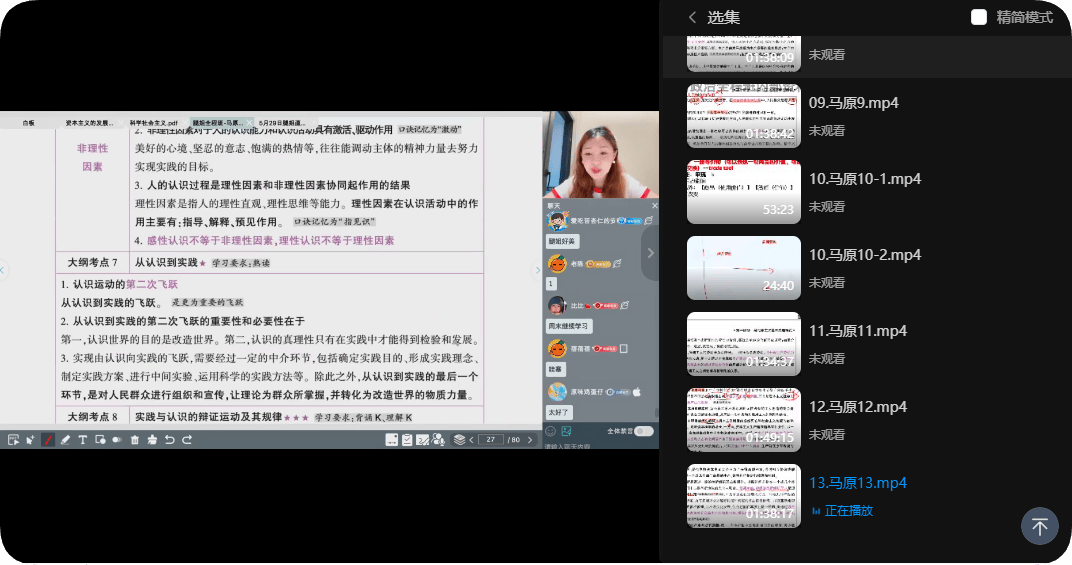
Task: Open the white board card tool icon
Action: tap(392, 440)
